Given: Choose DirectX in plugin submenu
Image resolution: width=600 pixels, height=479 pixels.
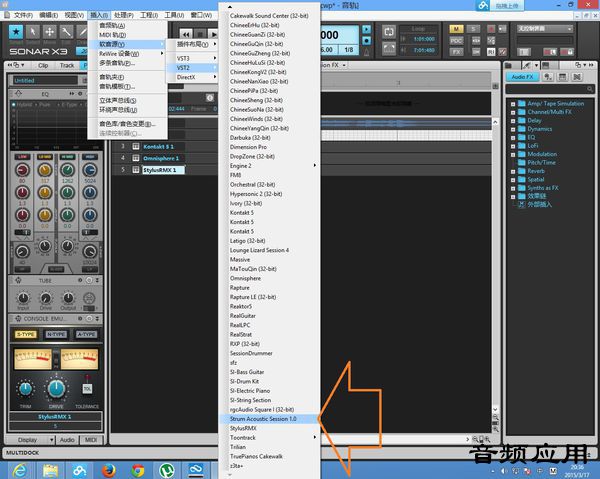Looking at the screenshot, I should pyautogui.click(x=193, y=77).
